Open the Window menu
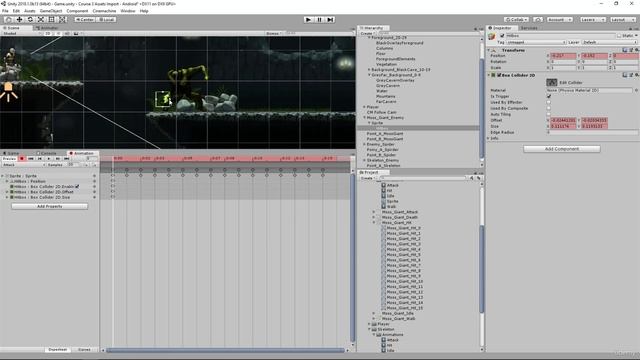 tap(128, 11)
